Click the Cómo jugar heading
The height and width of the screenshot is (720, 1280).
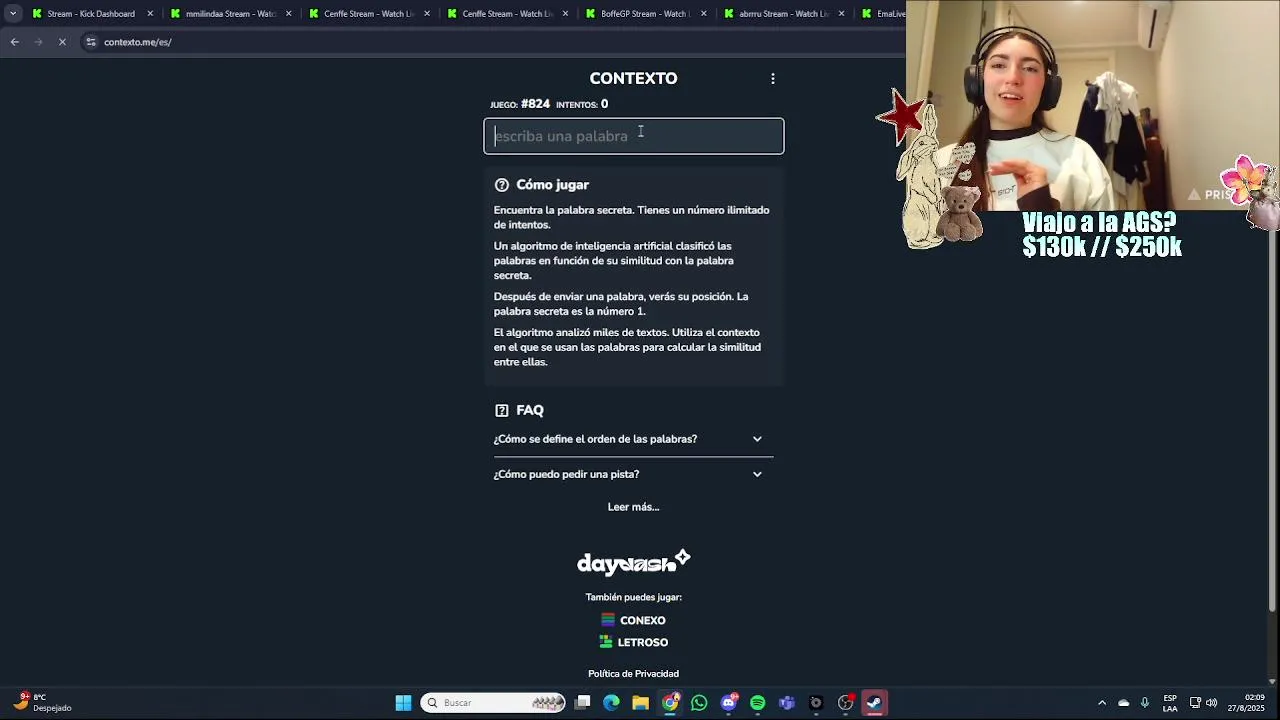(552, 185)
